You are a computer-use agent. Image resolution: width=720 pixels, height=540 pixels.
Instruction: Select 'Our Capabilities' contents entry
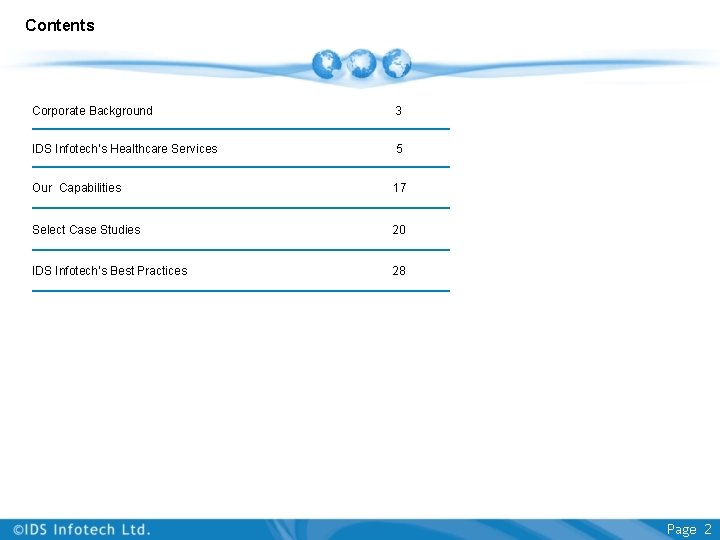[77, 188]
